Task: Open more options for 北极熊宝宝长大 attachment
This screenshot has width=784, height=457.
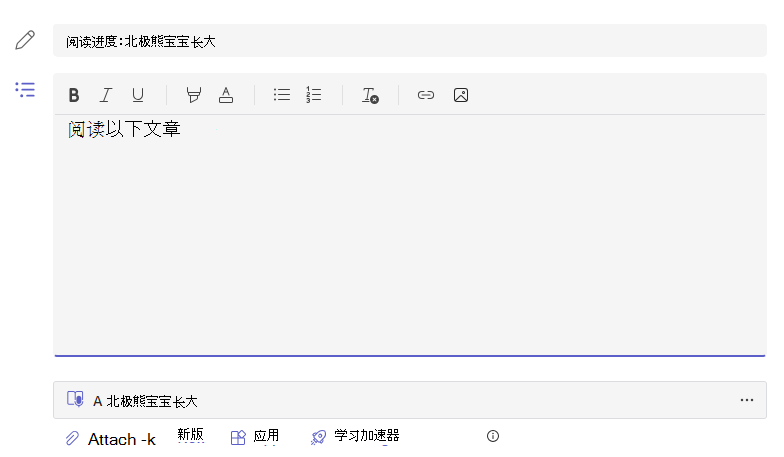Action: click(747, 400)
